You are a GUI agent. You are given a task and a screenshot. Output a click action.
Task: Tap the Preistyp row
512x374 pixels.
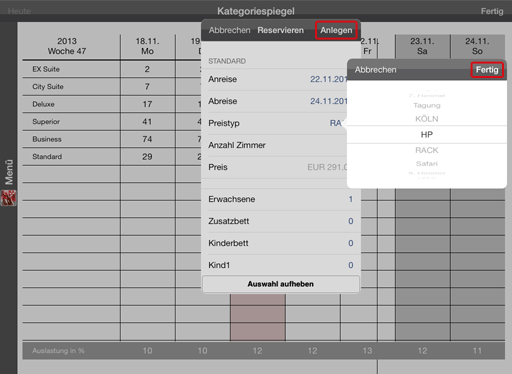click(277, 123)
